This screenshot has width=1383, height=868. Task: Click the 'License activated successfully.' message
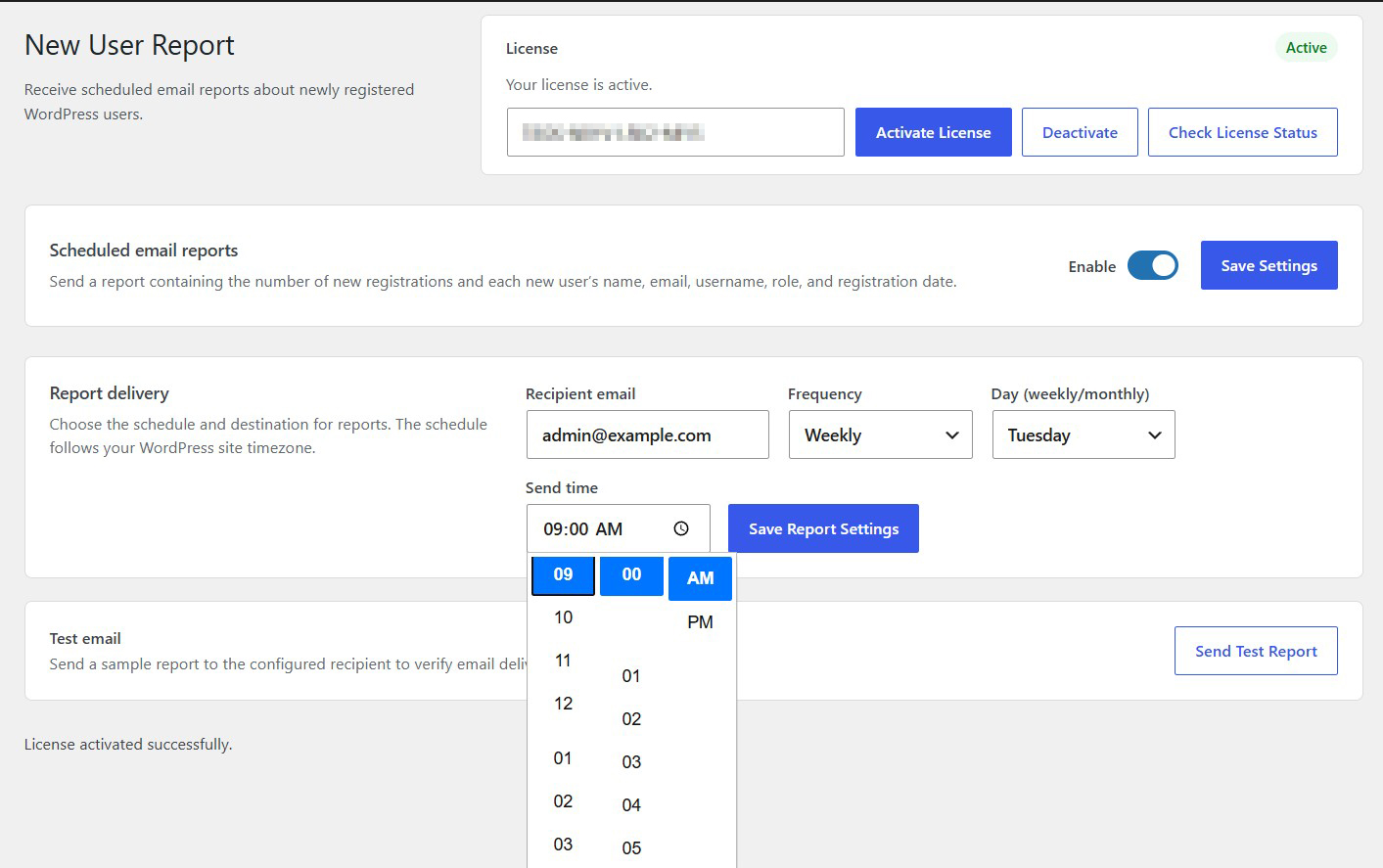click(x=128, y=744)
